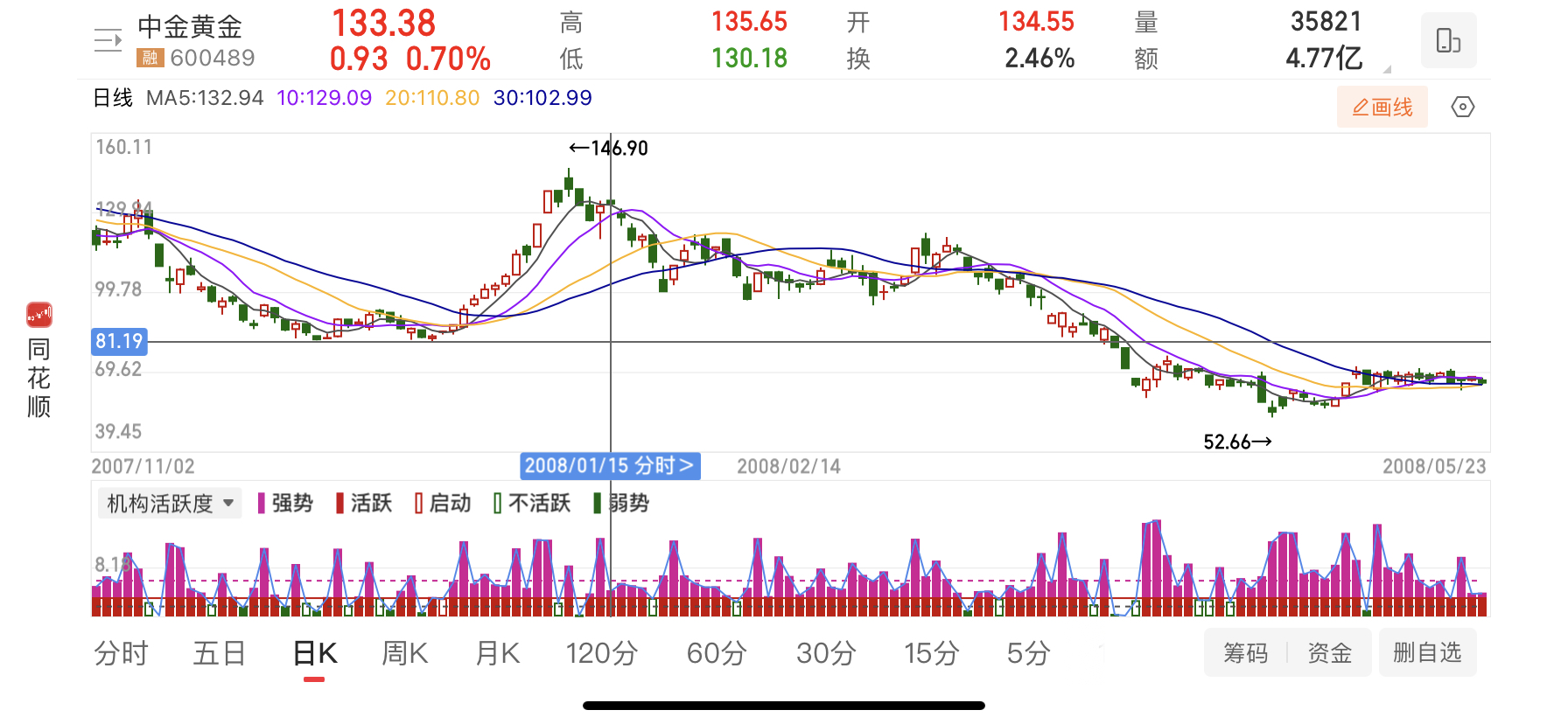Image resolution: width=1568 pixels, height=724 pixels.
Task: Tap the turnover rate 2.46%
Action: click(1039, 58)
